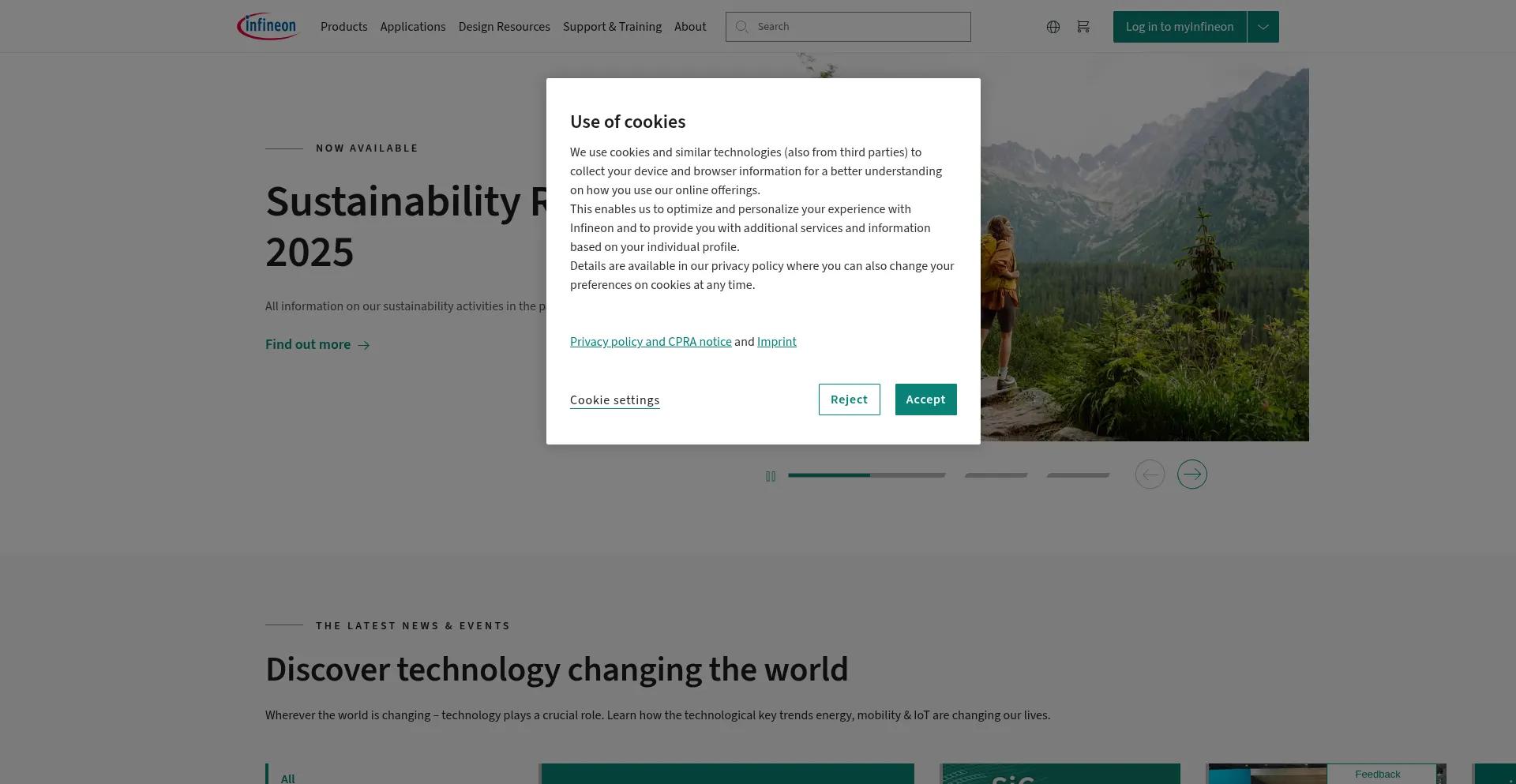
Task: Open Cookie settings
Action: (x=614, y=400)
